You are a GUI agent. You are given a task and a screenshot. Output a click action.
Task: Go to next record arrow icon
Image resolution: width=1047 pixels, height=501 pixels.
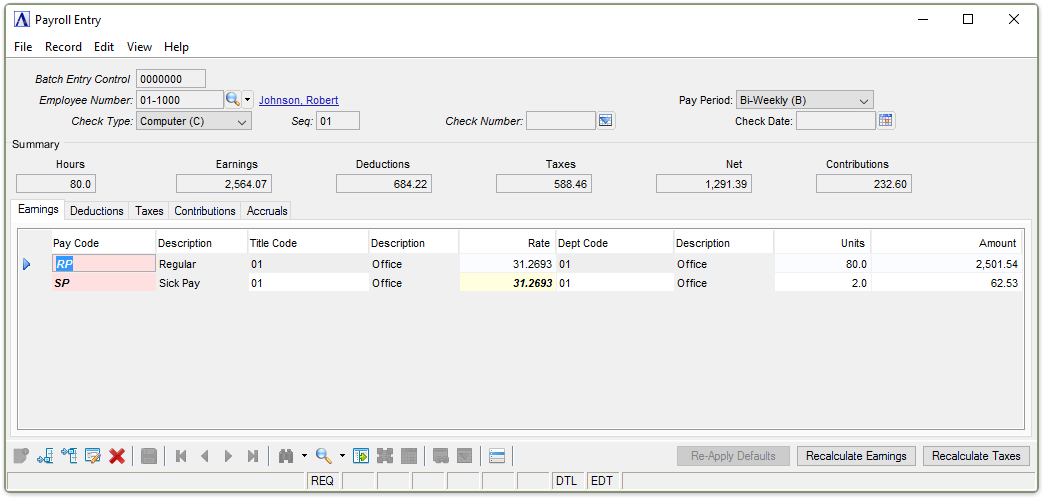coord(228,456)
